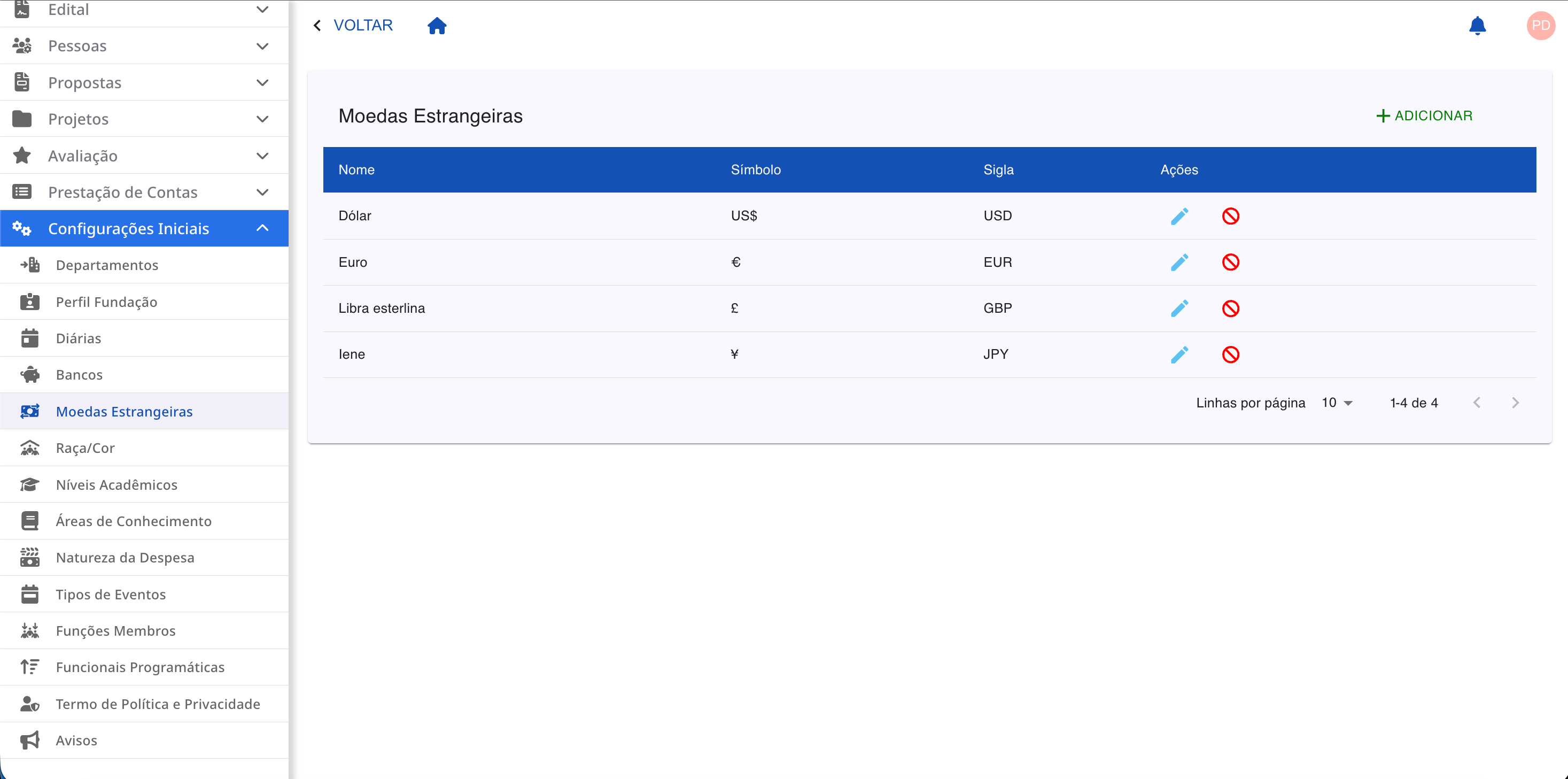Click the VOLTAR link
This screenshot has height=779, width=1568.
tap(363, 26)
